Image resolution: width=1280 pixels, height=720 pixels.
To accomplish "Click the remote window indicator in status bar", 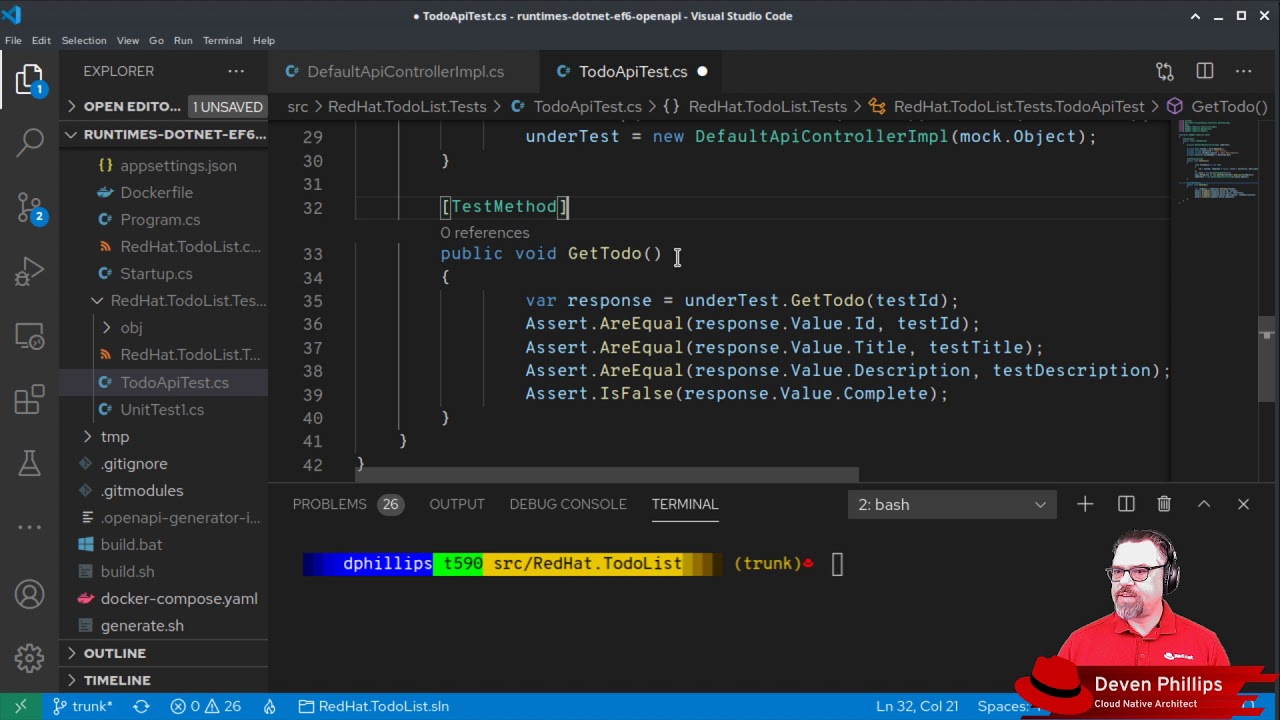I will tap(20, 706).
